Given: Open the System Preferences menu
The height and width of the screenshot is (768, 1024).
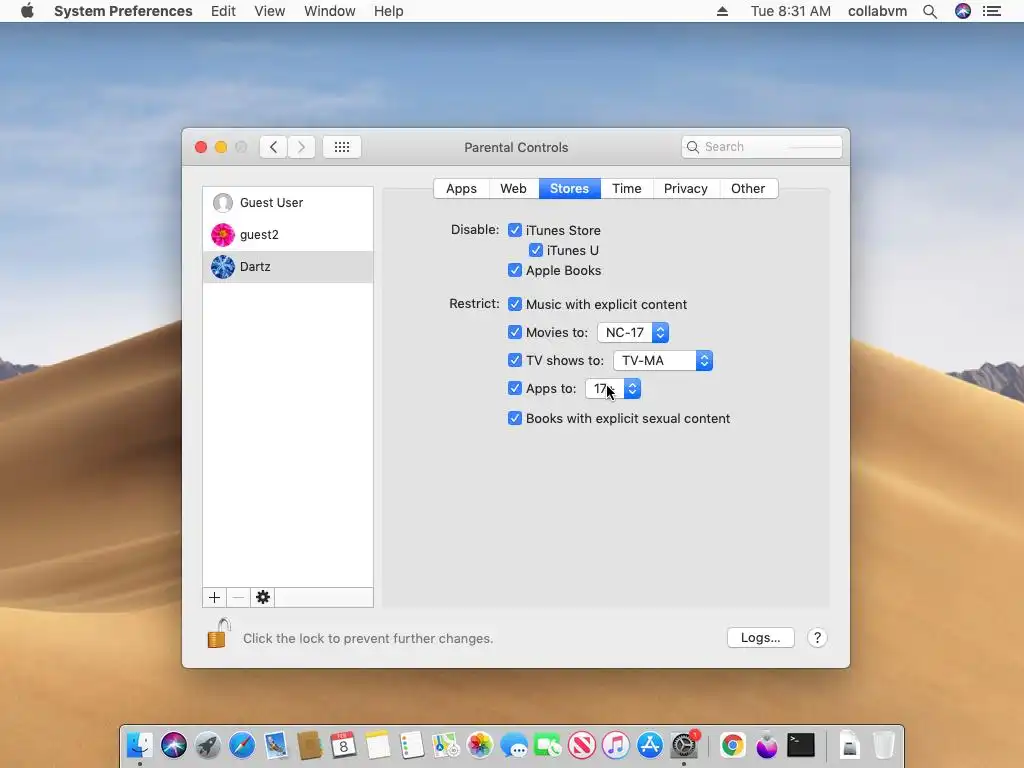Looking at the screenshot, I should click(x=123, y=11).
